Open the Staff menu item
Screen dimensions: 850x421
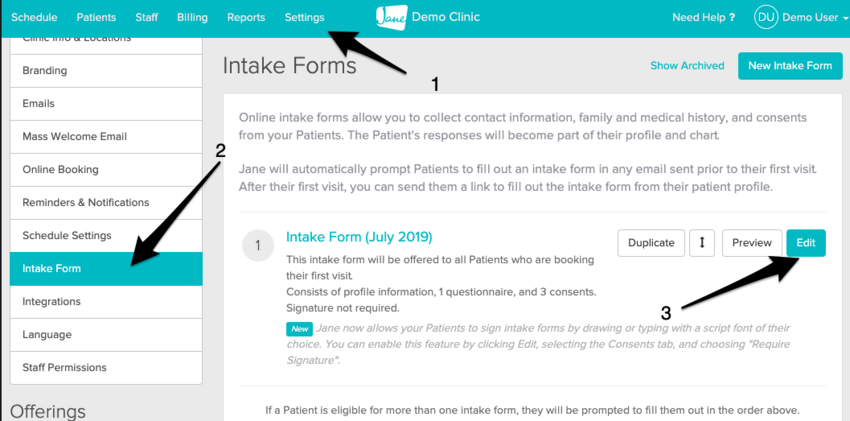click(147, 18)
